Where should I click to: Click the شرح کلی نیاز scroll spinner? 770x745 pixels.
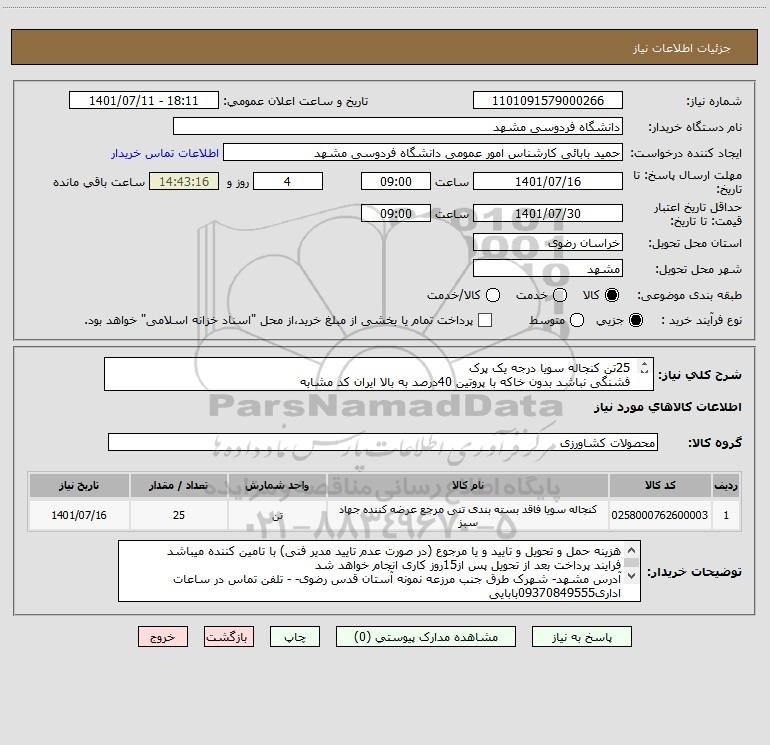click(x=644, y=367)
